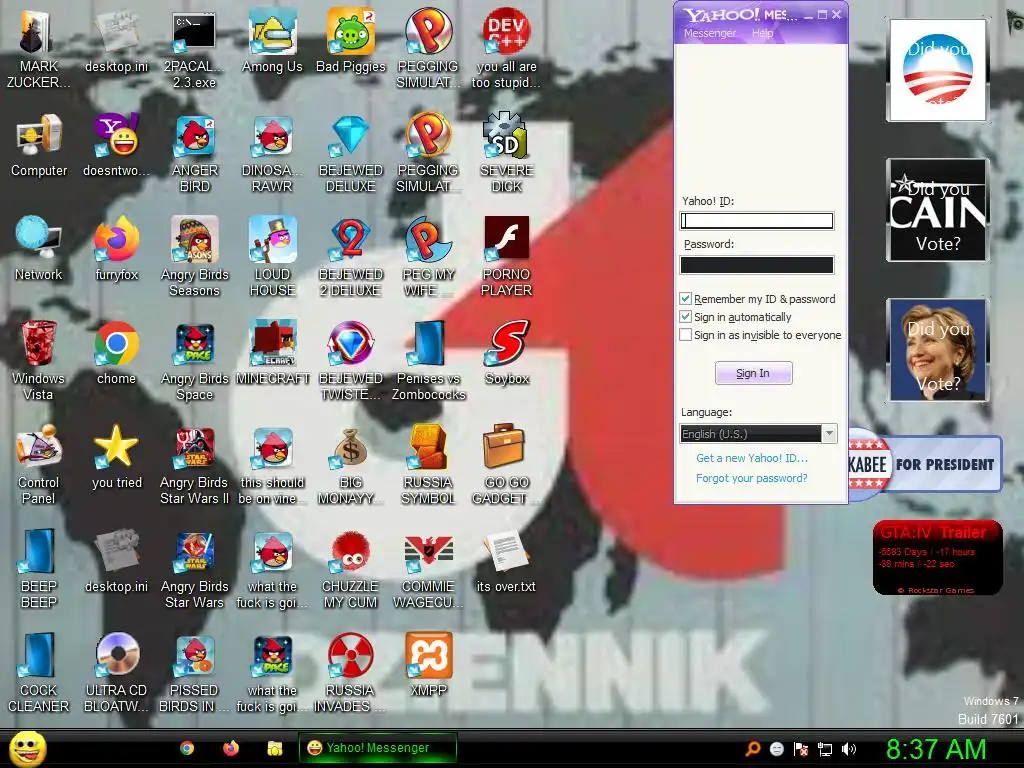
Task: Open Firefox from the taskbar
Action: point(231,748)
